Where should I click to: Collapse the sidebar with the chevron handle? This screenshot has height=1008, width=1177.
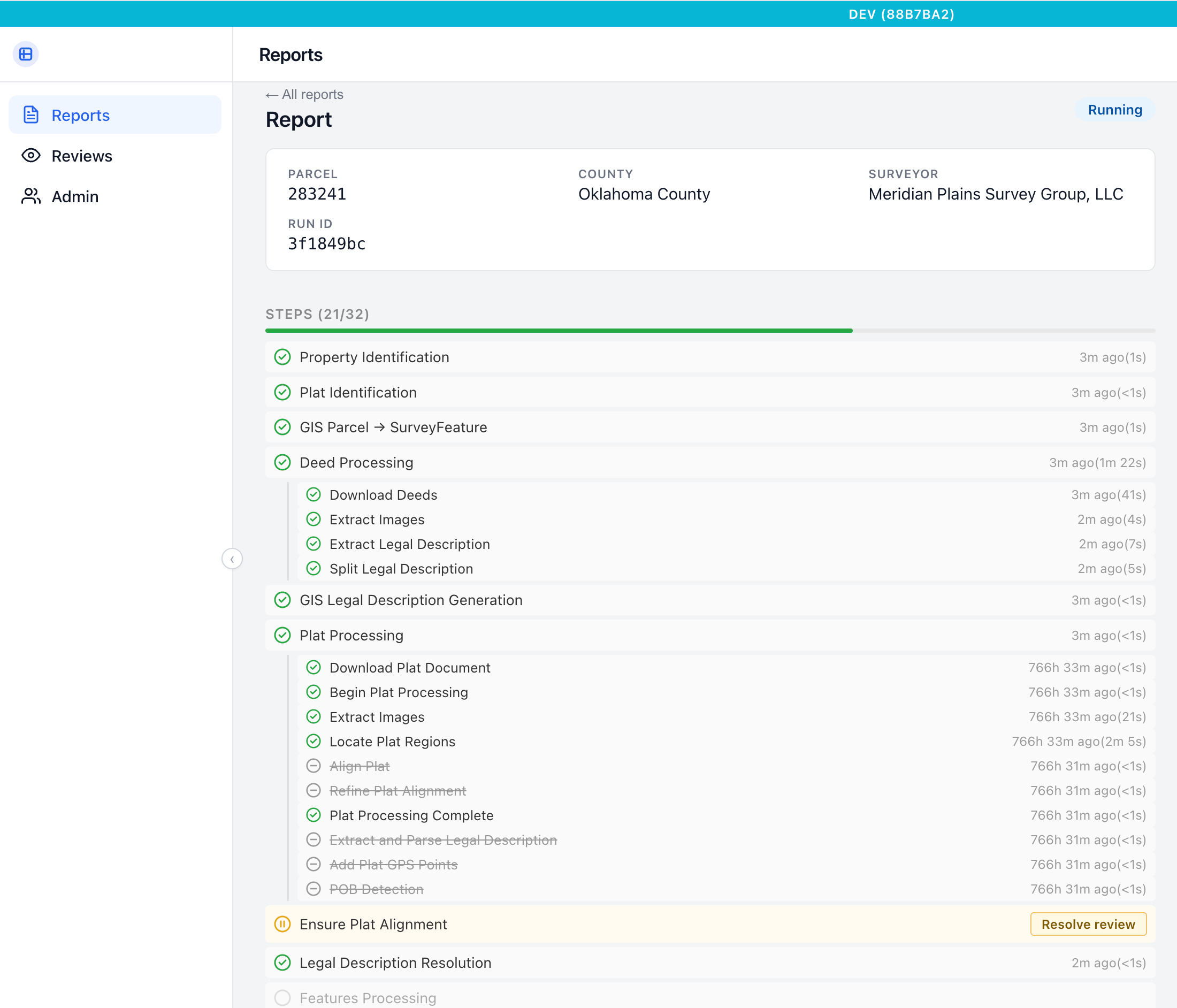(x=232, y=559)
